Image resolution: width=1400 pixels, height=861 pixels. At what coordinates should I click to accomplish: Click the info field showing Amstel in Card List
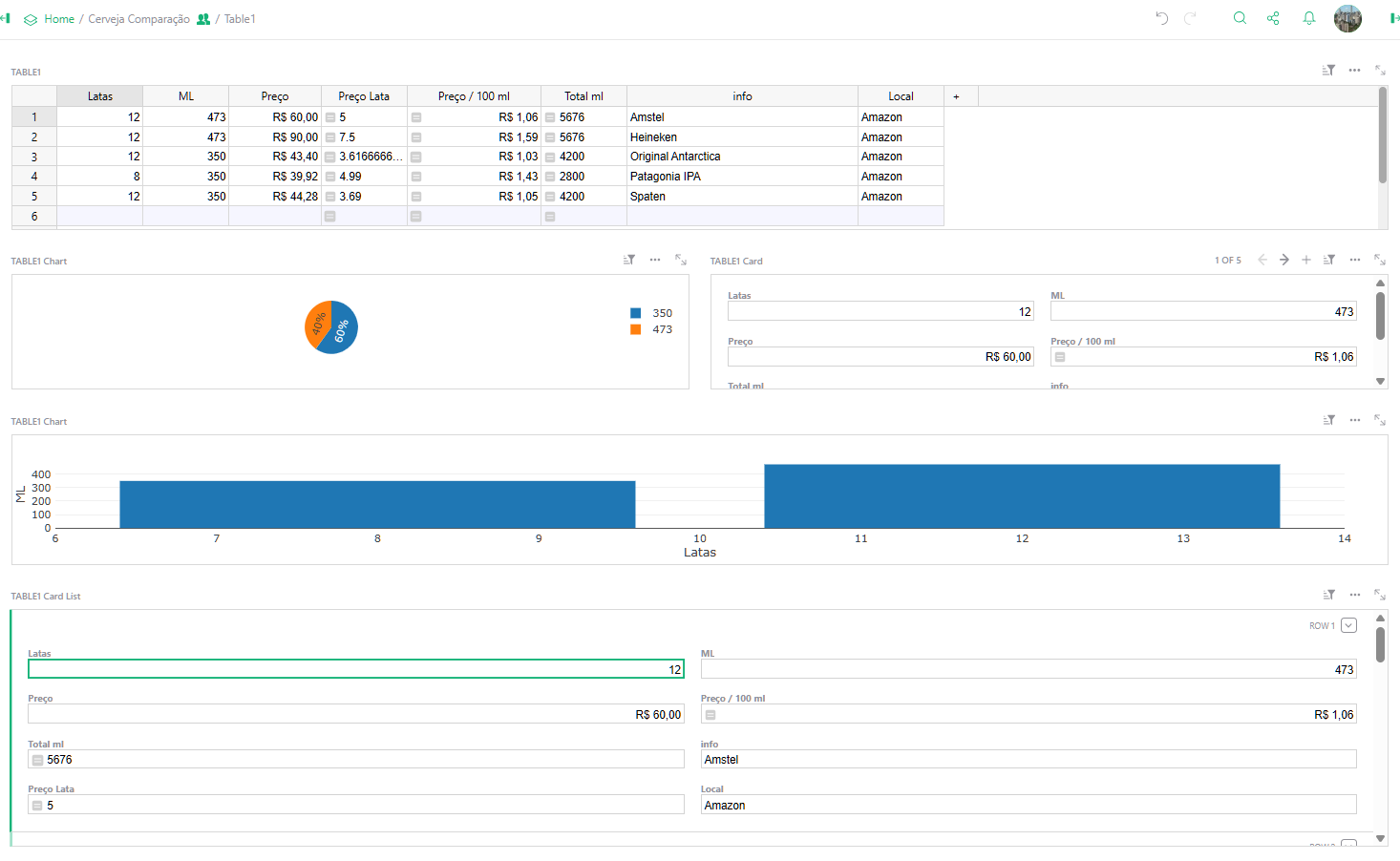(x=1029, y=760)
